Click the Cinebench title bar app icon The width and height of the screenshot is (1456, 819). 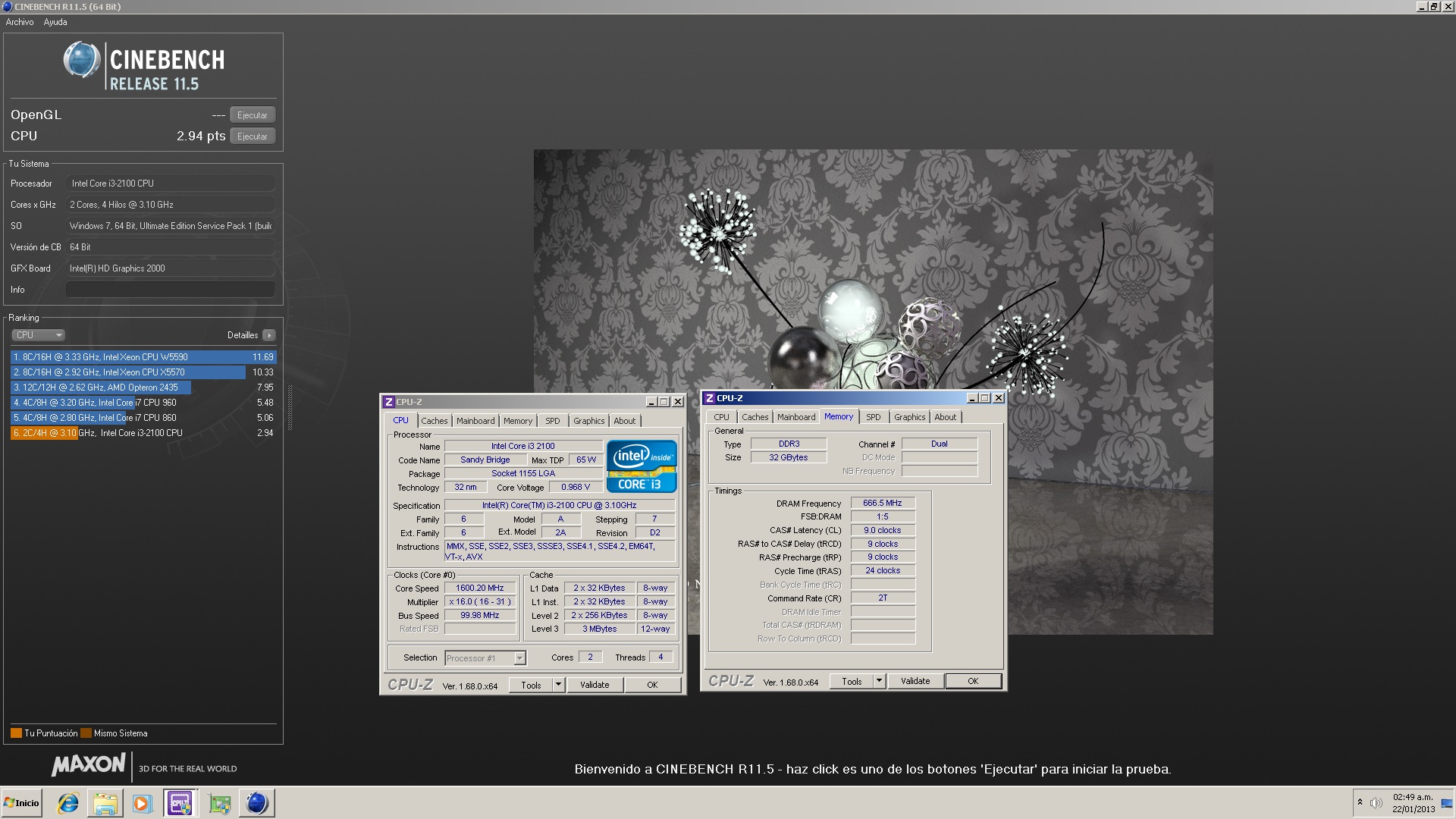click(x=8, y=7)
